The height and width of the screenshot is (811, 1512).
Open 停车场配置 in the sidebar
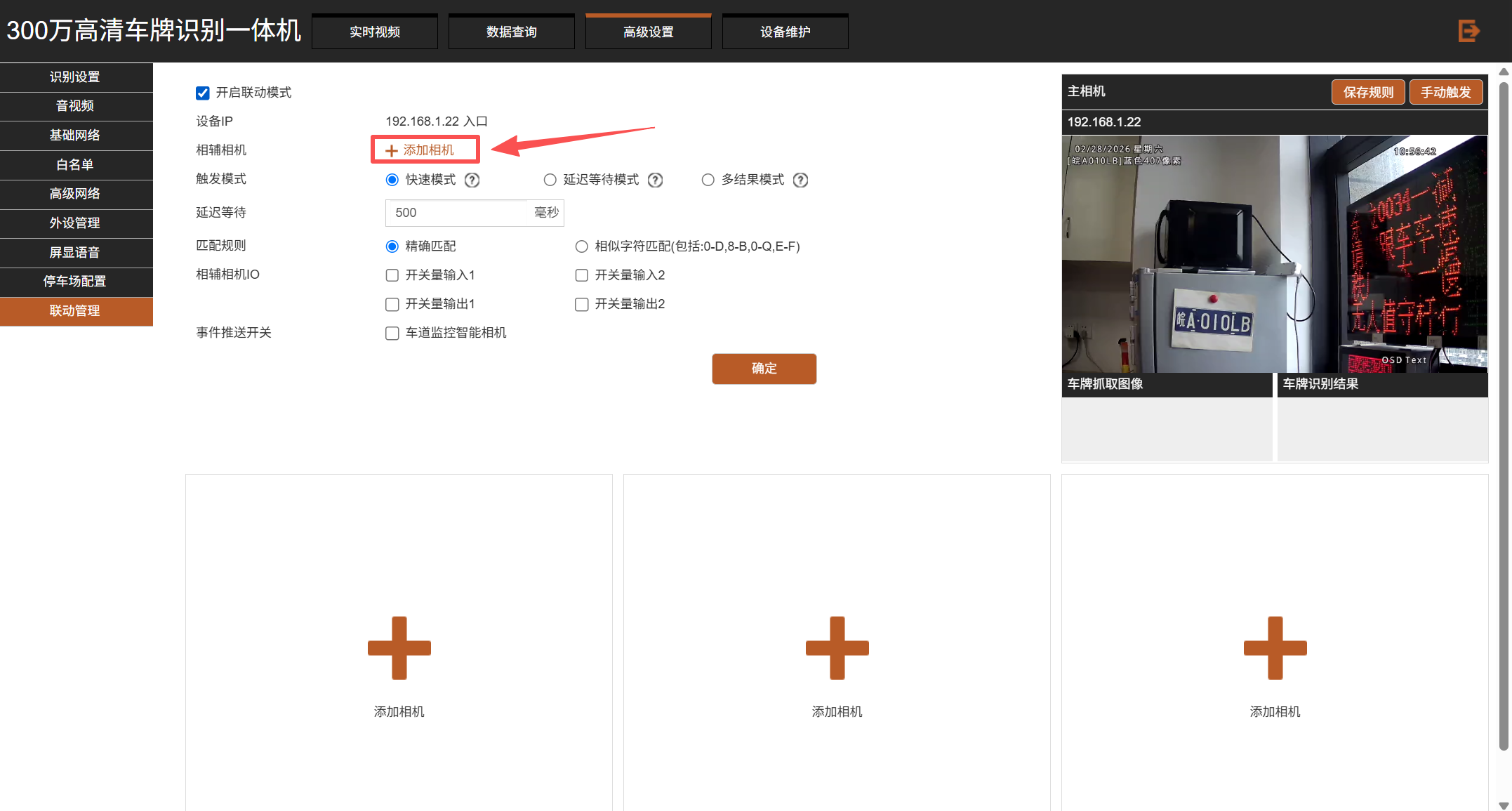(75, 282)
